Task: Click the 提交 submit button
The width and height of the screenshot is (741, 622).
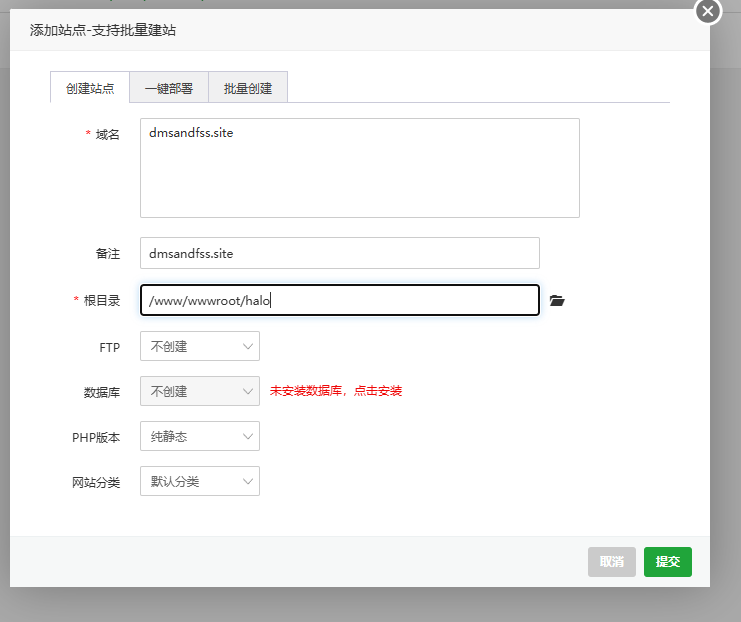Action: click(x=668, y=562)
